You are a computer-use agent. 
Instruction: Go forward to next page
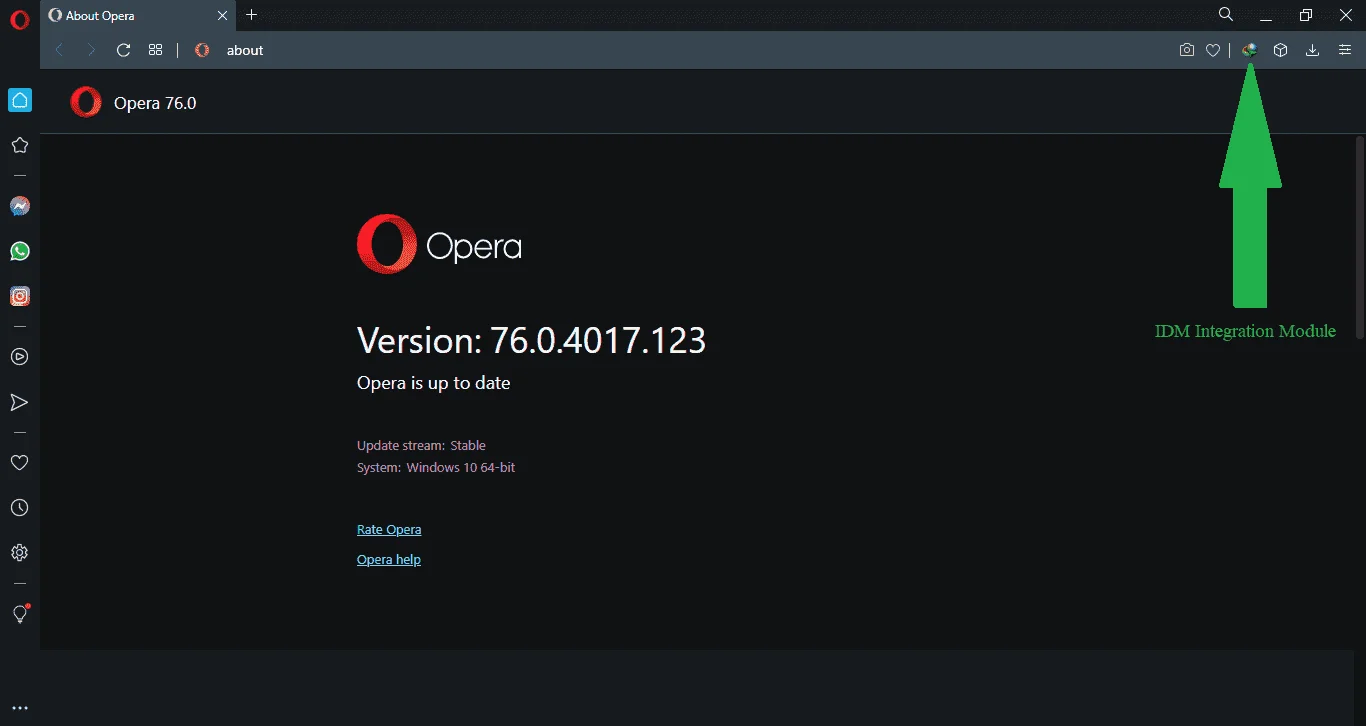[91, 50]
